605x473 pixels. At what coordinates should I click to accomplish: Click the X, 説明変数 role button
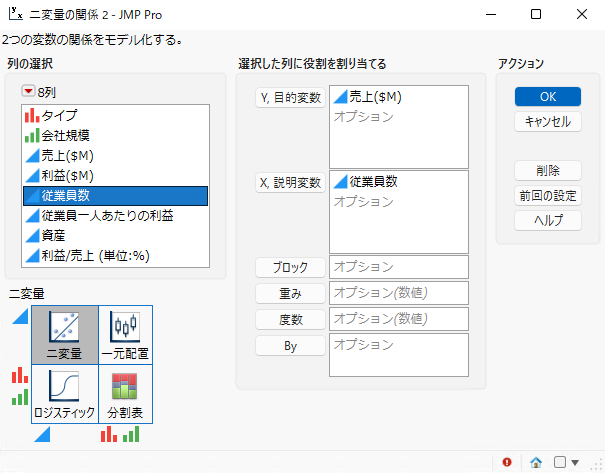tap(291, 182)
